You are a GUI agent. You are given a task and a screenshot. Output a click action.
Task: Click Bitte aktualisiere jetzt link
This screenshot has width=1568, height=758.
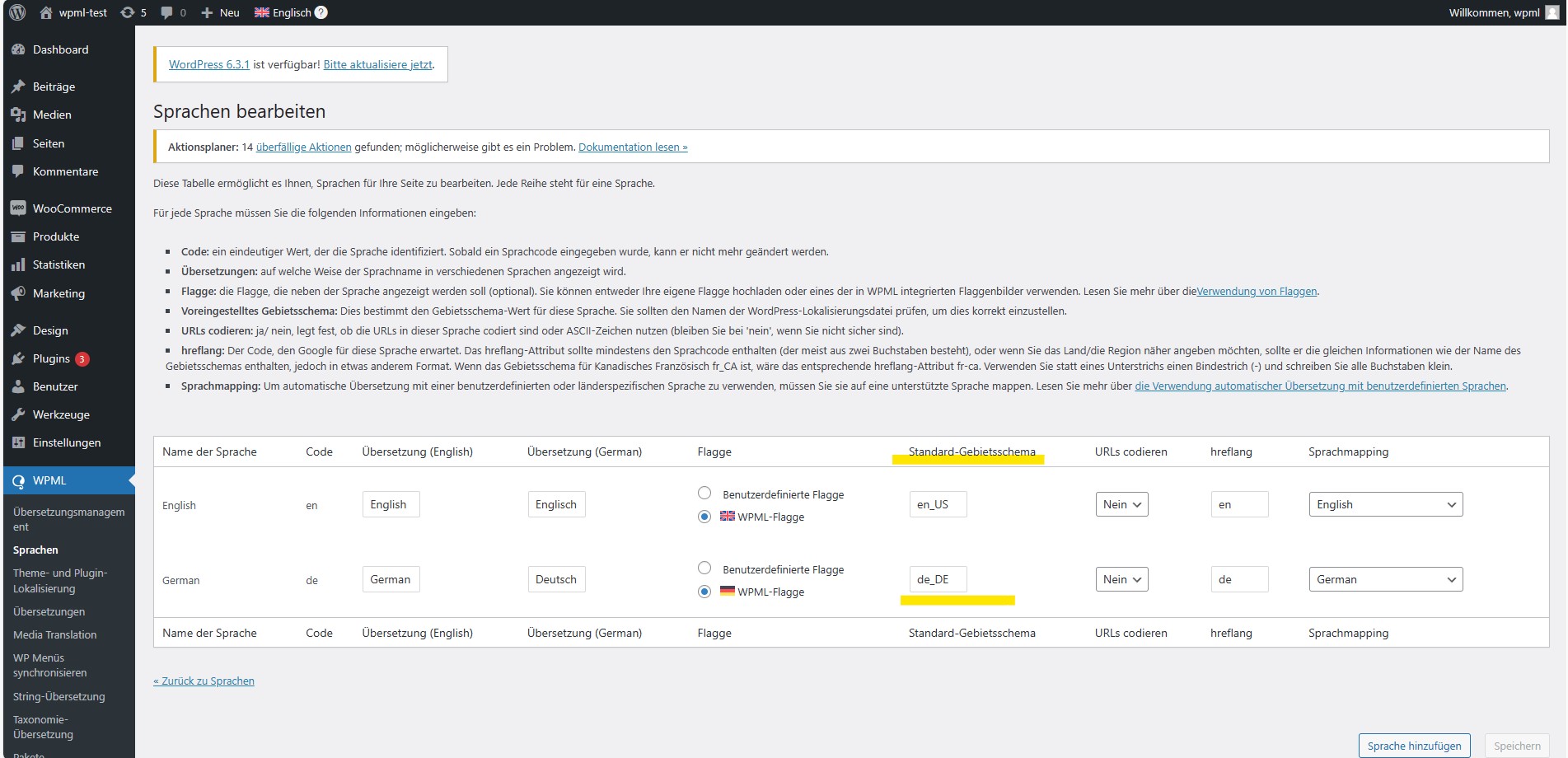[377, 64]
